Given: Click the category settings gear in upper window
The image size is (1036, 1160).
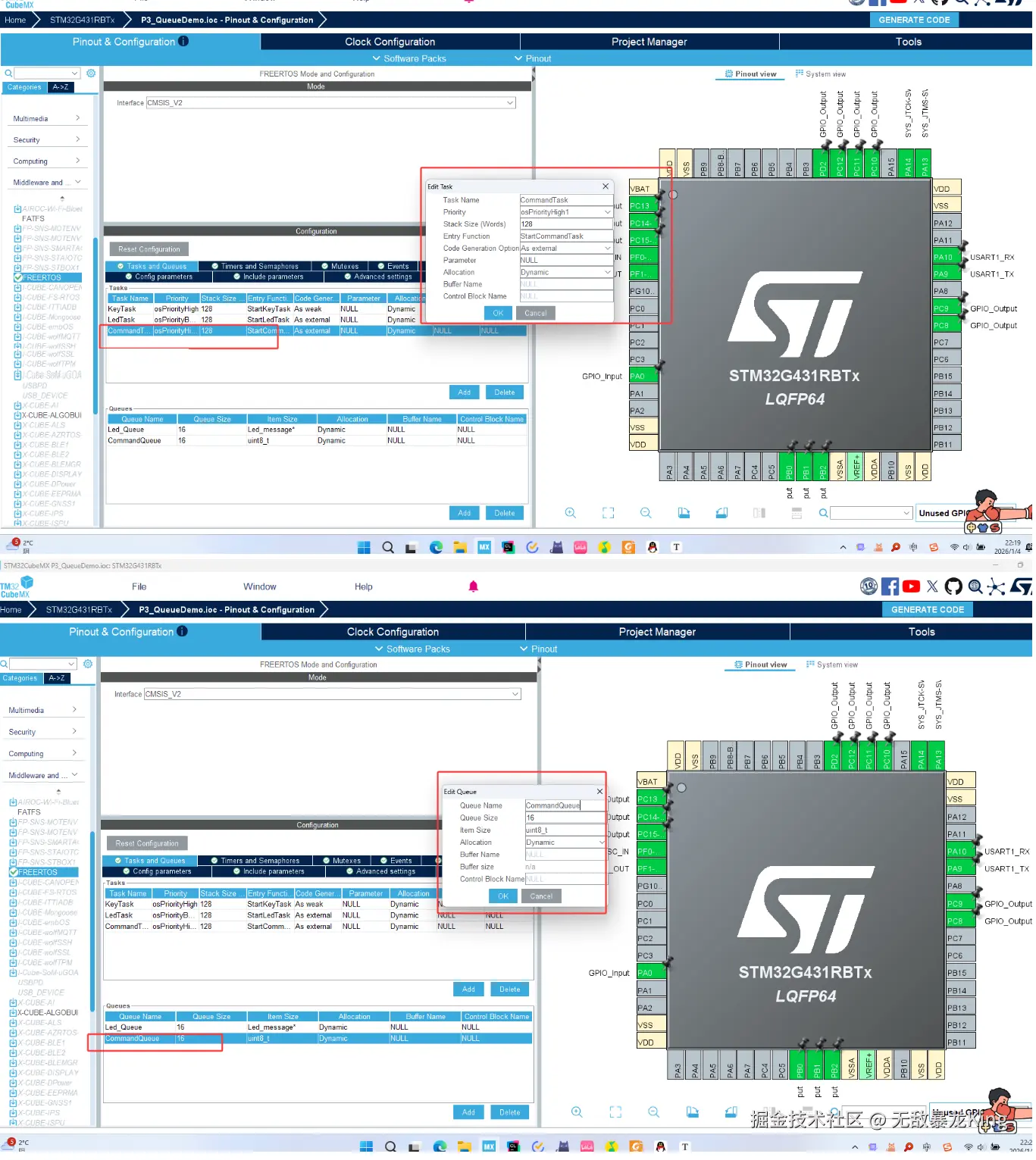Looking at the screenshot, I should point(91,73).
